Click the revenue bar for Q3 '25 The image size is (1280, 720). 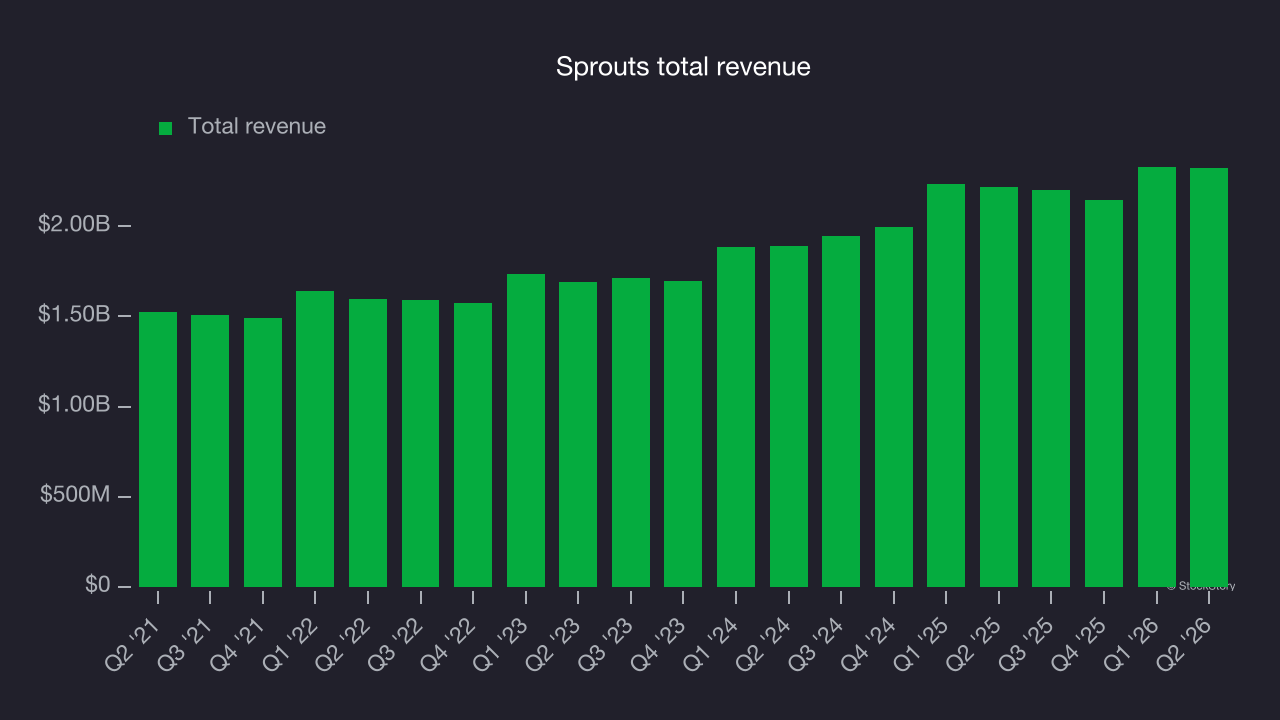(x=1051, y=388)
